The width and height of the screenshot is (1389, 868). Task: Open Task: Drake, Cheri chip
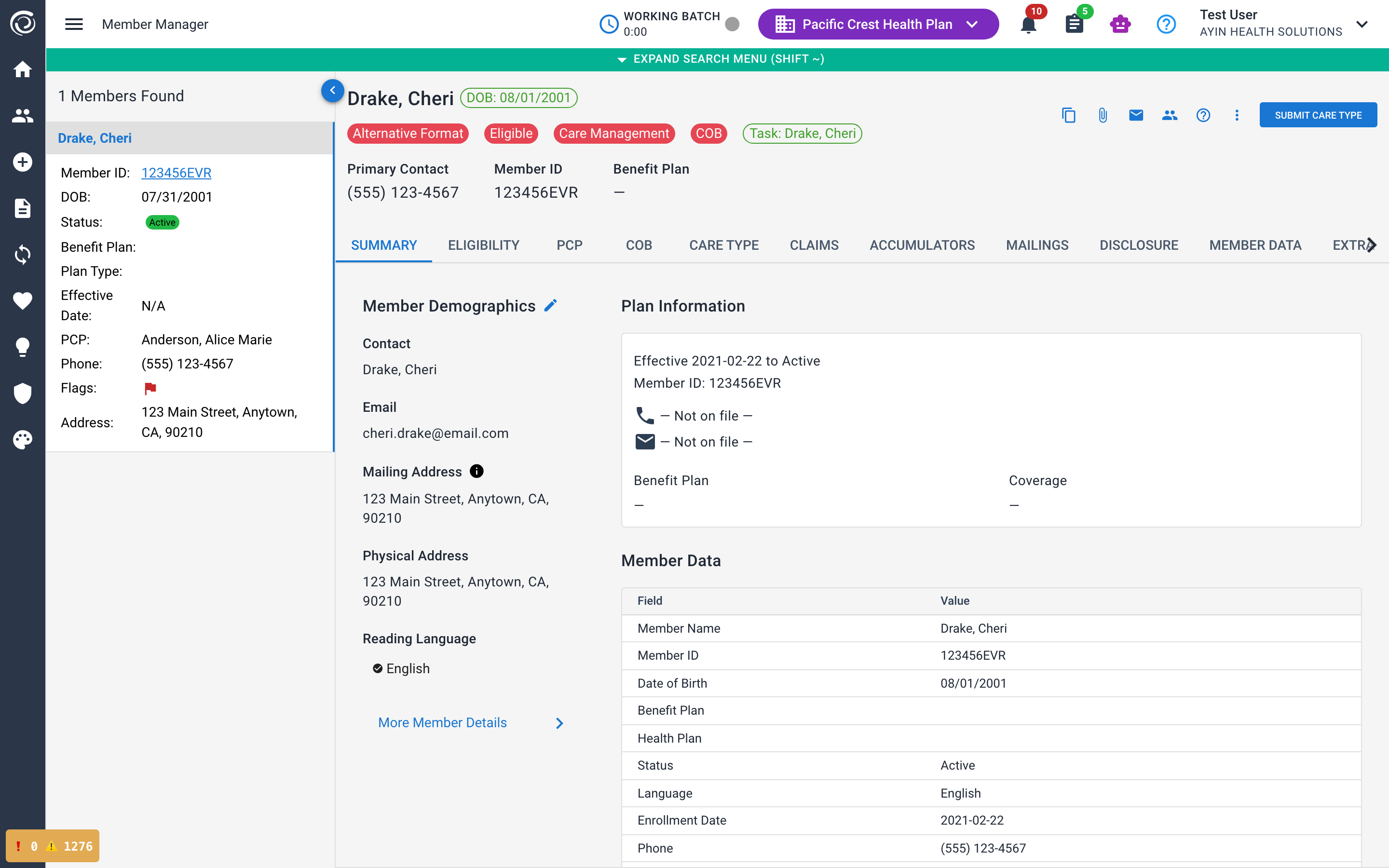click(803, 133)
